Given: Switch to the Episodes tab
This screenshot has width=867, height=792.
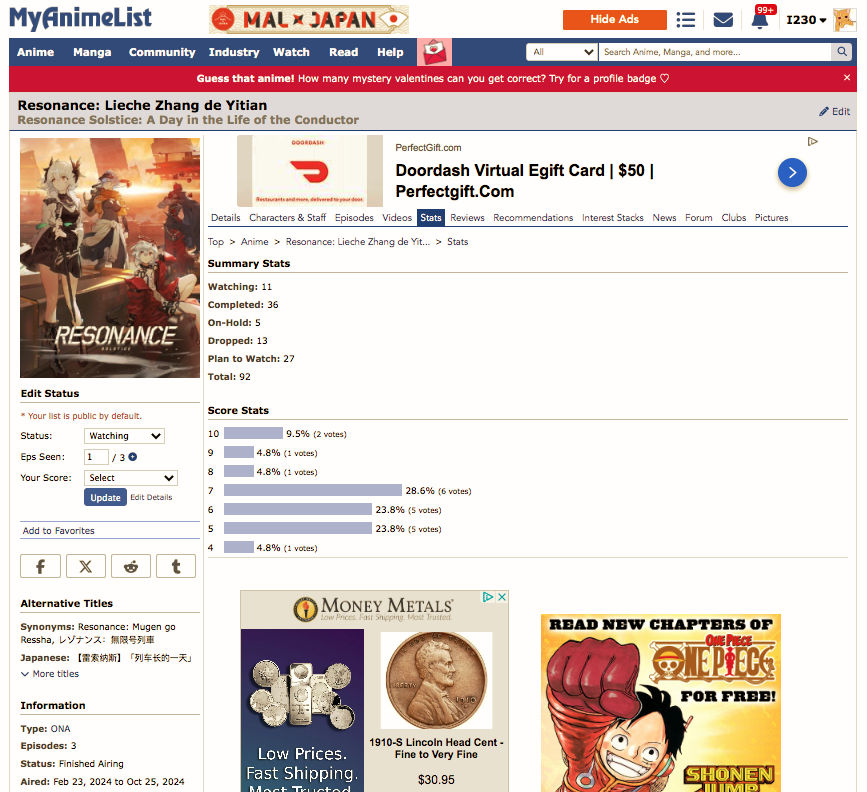Looking at the screenshot, I should (x=354, y=218).
